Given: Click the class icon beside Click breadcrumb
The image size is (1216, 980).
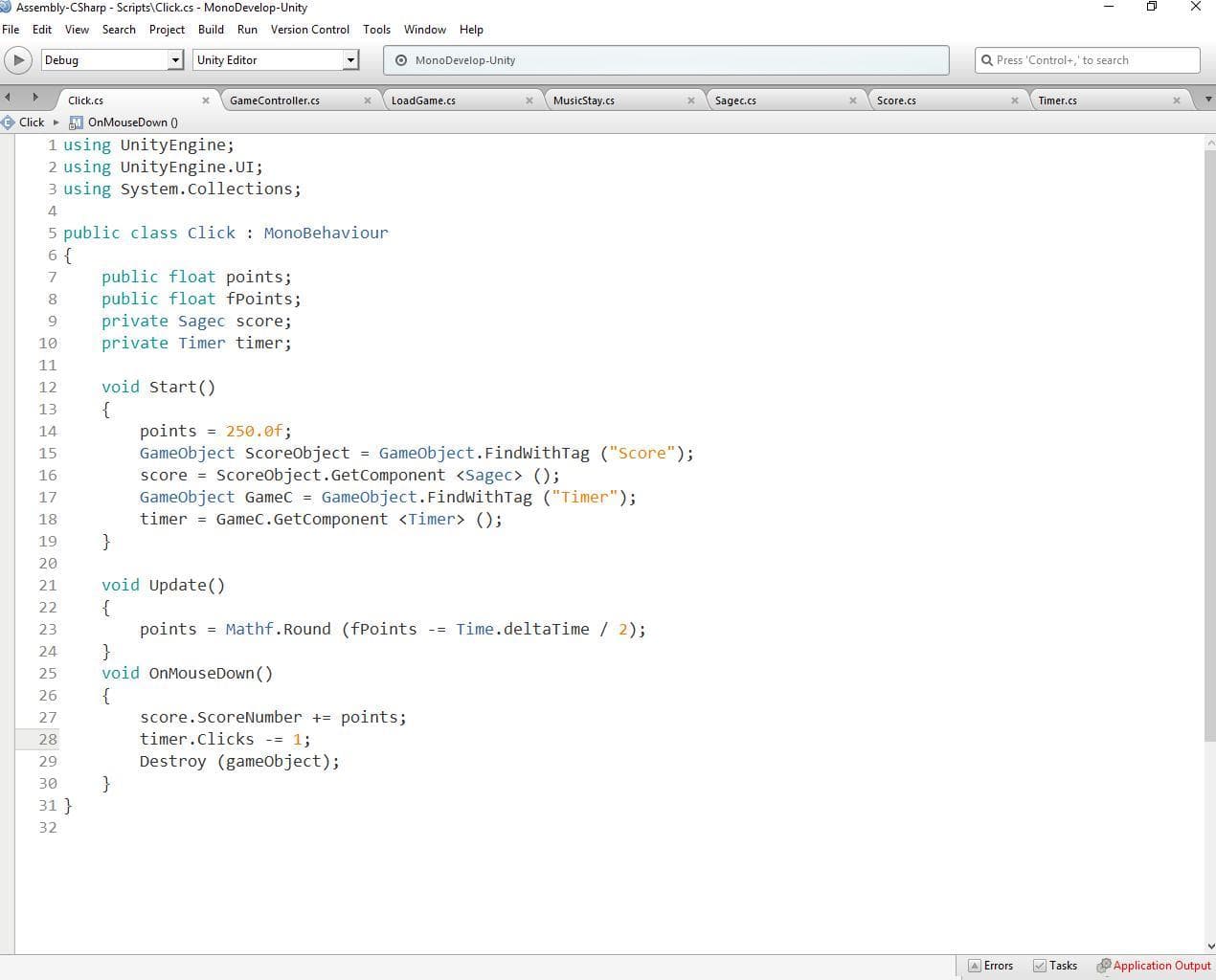Looking at the screenshot, I should (x=8, y=122).
